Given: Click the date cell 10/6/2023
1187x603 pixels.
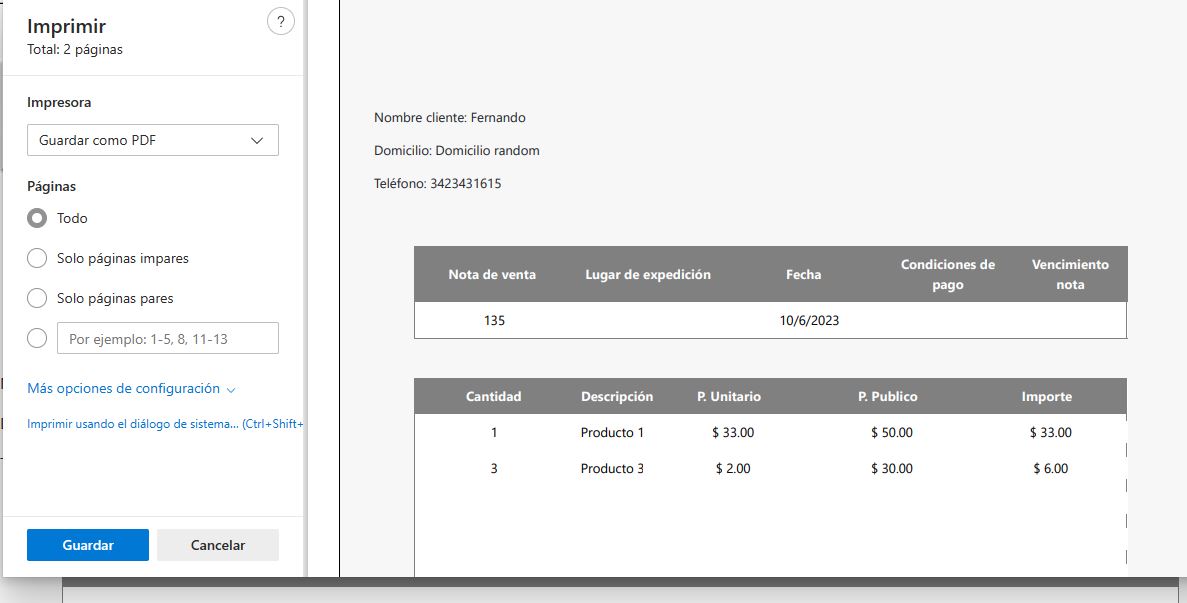Looking at the screenshot, I should [809, 321].
